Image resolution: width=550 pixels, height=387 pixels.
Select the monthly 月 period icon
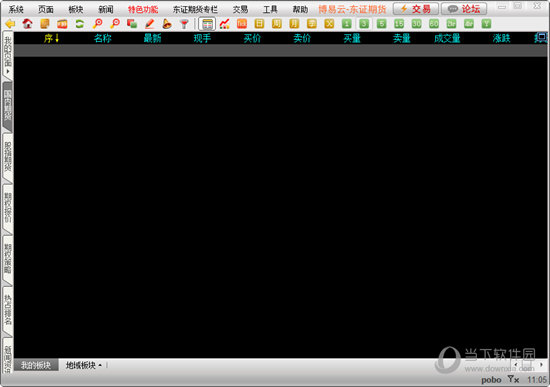[x=294, y=24]
